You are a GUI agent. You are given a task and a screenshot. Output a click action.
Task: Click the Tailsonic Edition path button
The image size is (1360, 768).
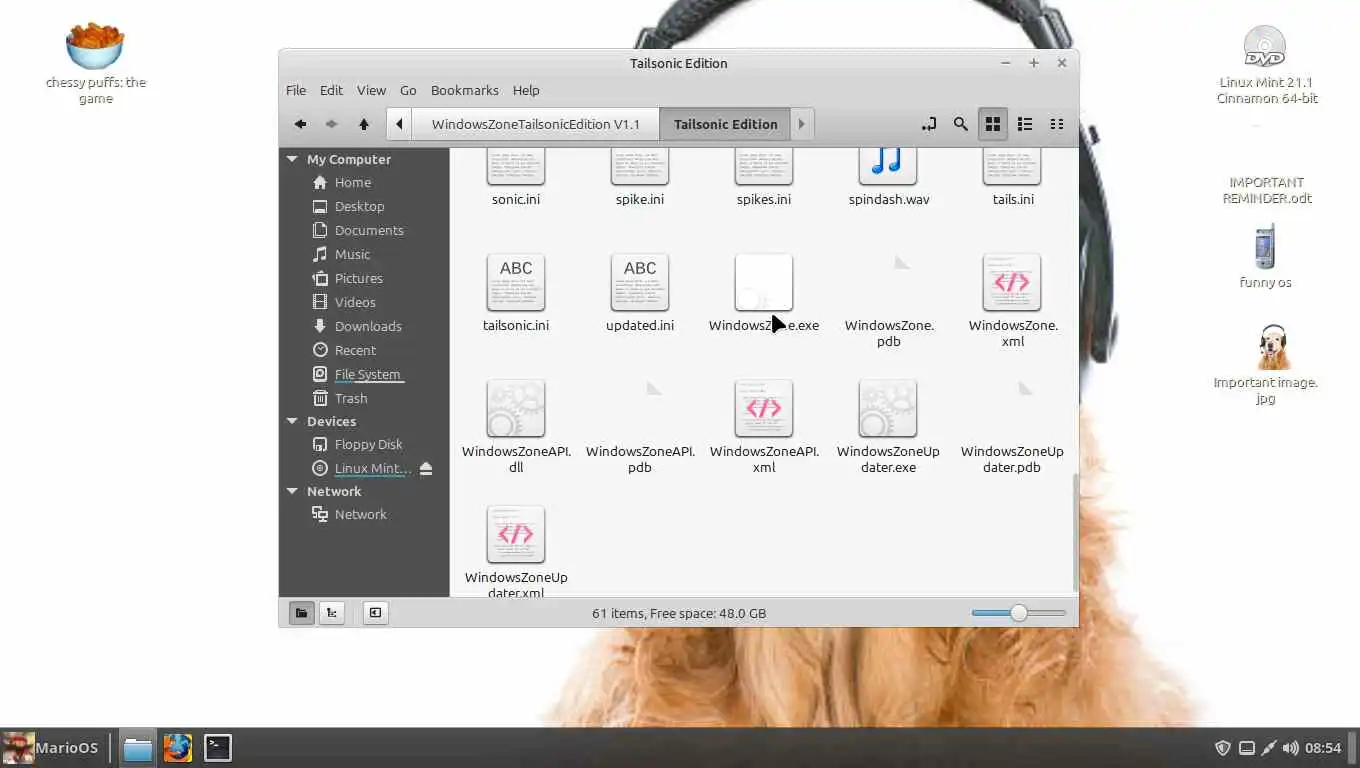pos(726,124)
